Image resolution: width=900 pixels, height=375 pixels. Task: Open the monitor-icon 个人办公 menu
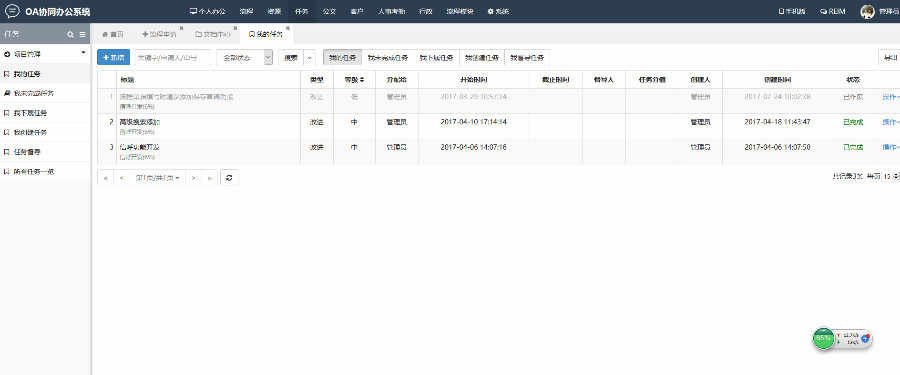pyautogui.click(x=208, y=11)
